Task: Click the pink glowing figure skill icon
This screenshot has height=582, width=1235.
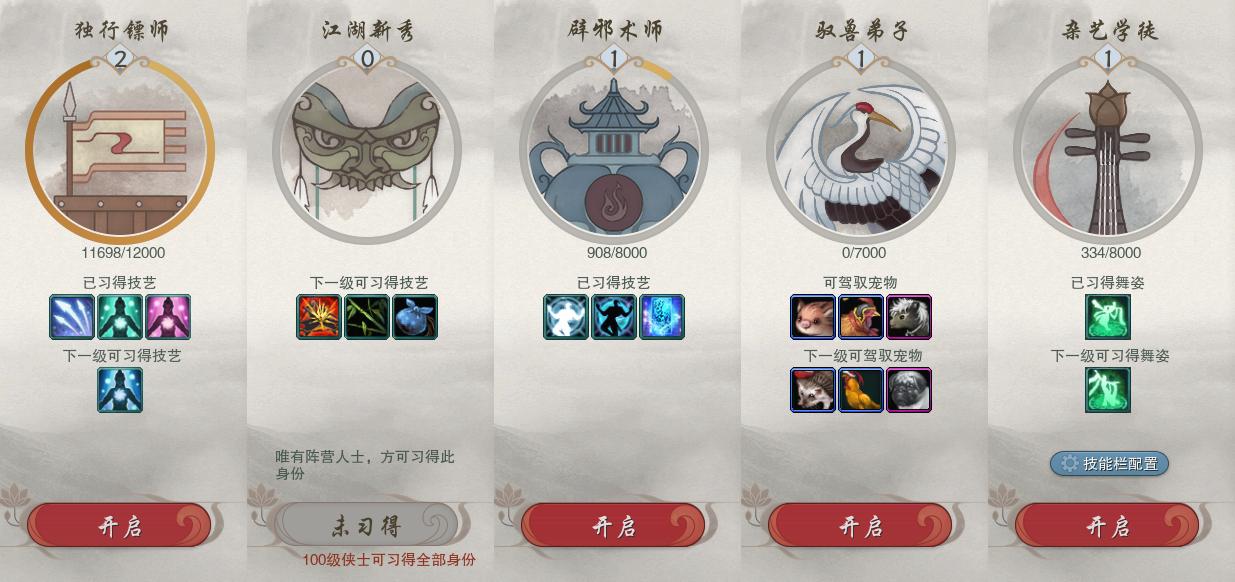Action: (168, 317)
